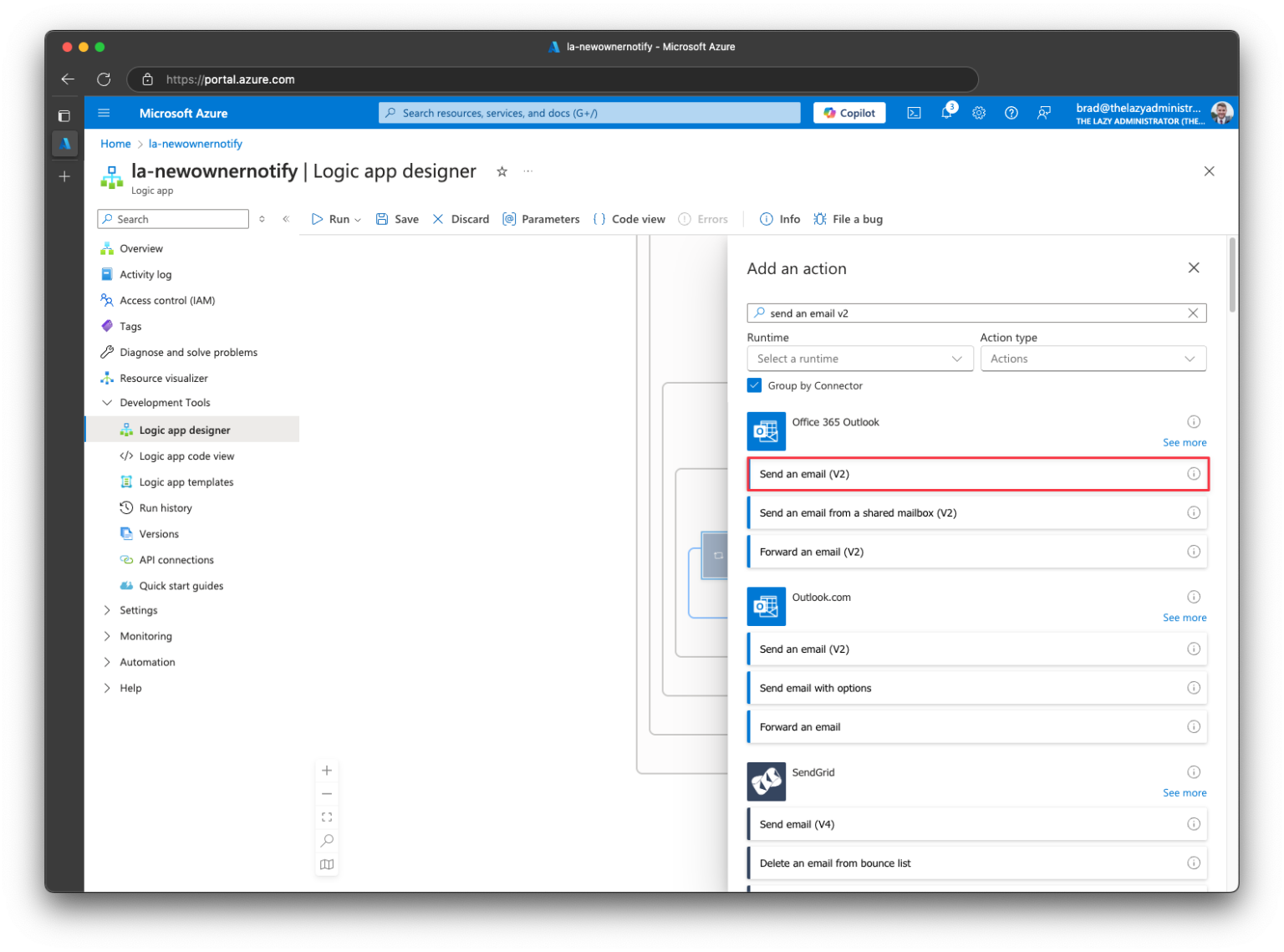Focus the resource menu Search field

(173, 219)
